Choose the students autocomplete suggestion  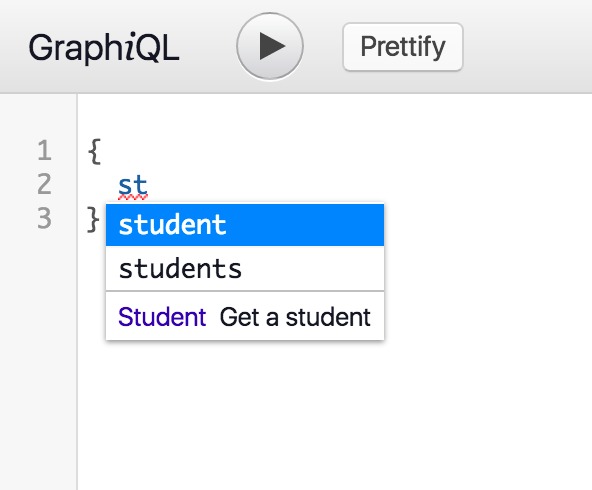(x=245, y=268)
